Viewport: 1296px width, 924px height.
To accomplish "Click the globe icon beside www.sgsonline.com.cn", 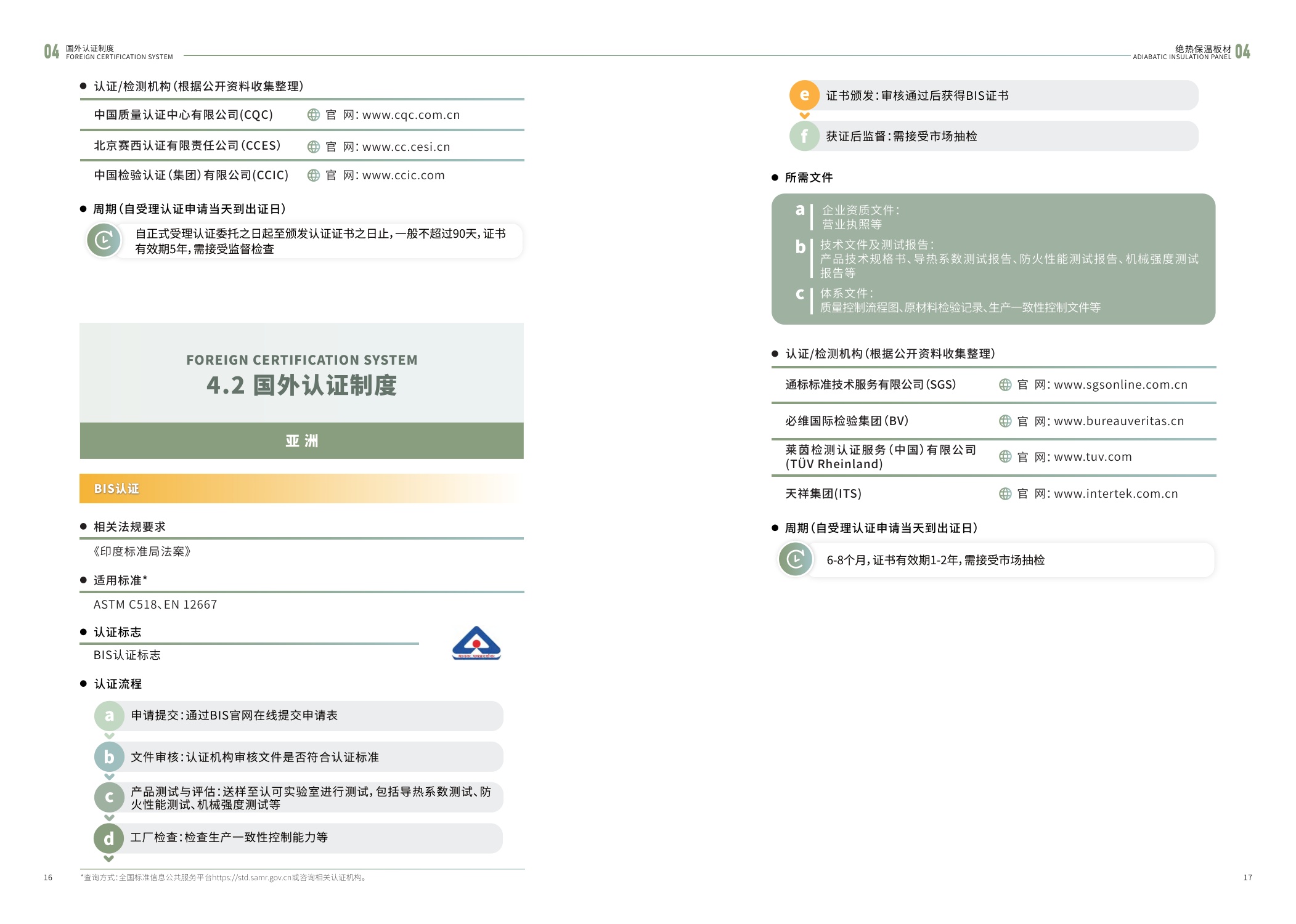I will point(1005,385).
